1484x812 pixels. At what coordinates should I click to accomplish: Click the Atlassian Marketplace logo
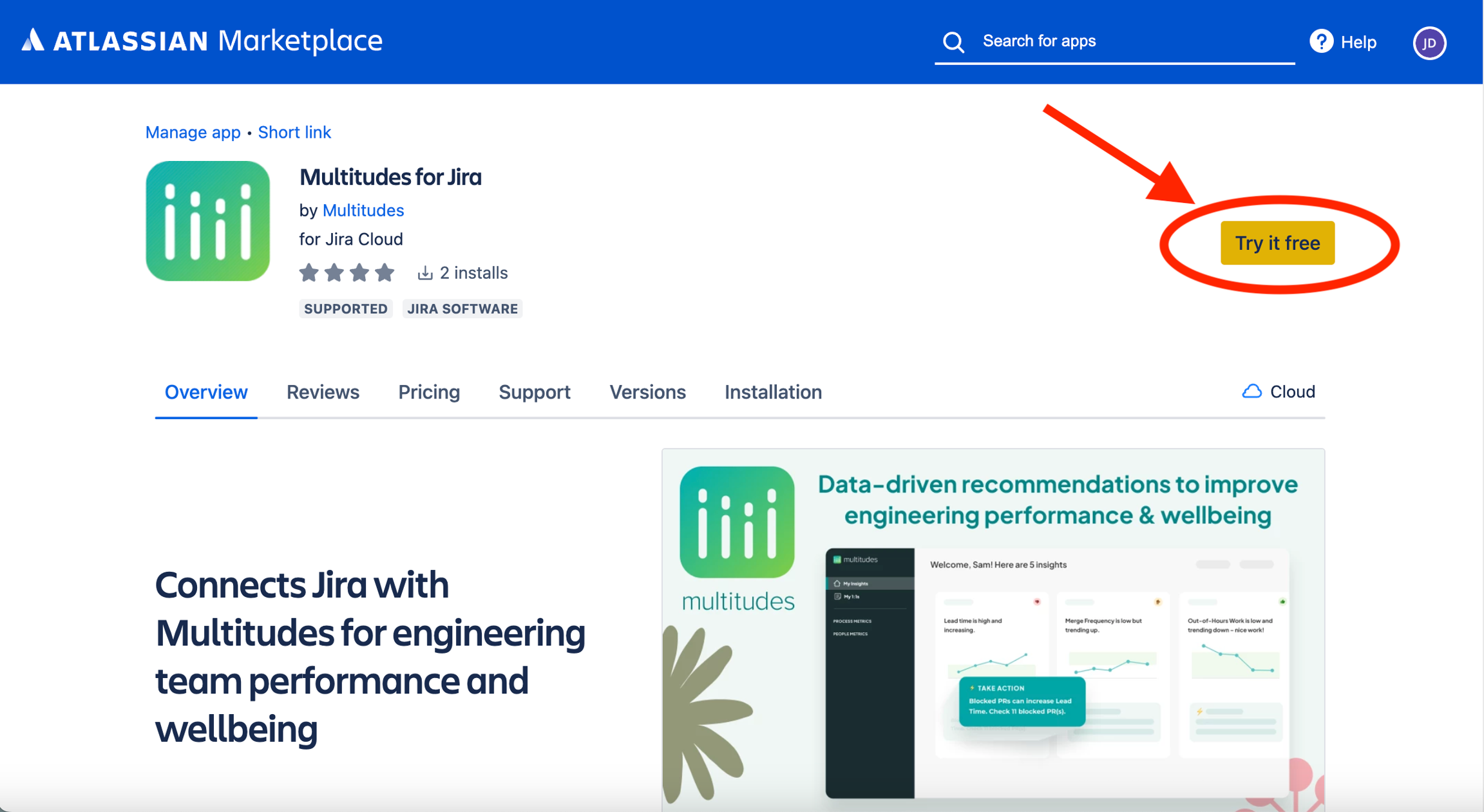(202, 41)
